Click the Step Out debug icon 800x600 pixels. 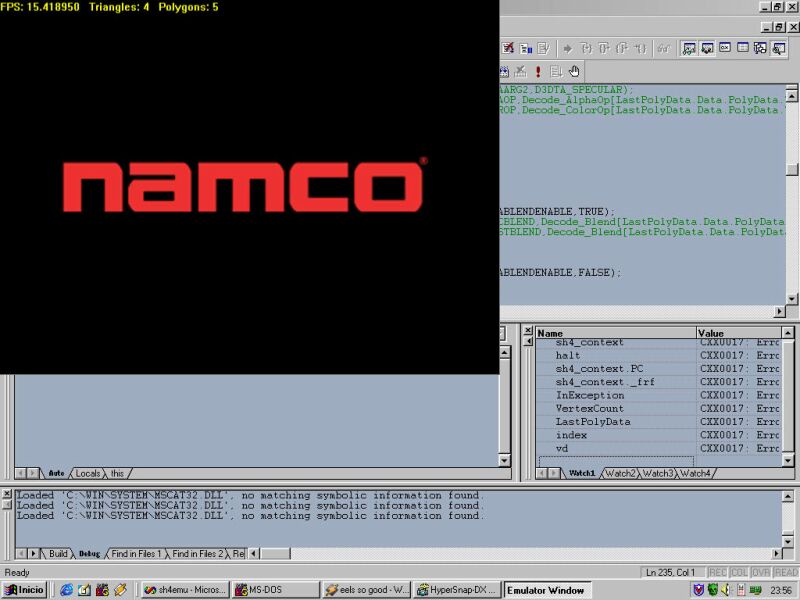point(622,48)
